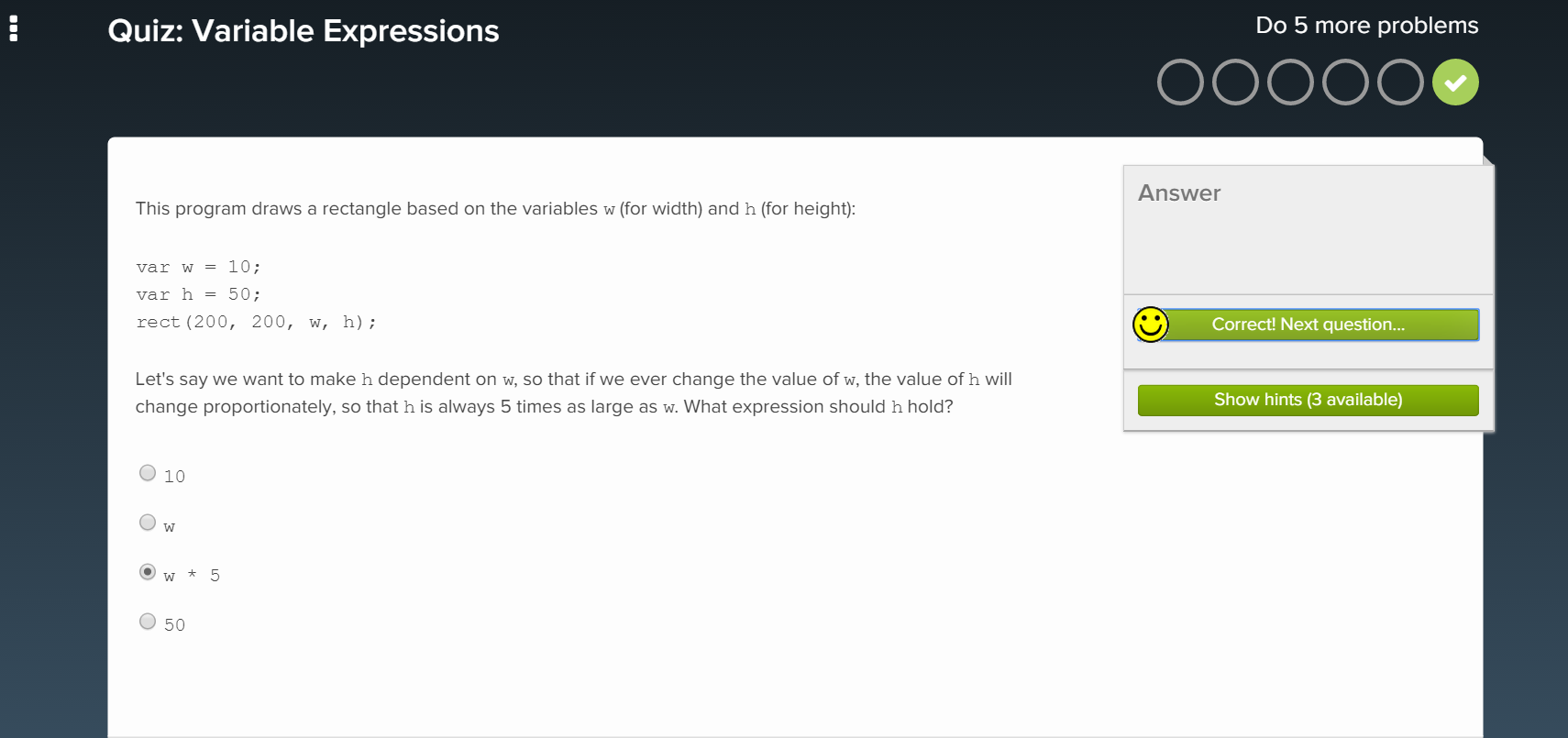Click the fourth empty progress circle
This screenshot has width=1568, height=738.
click(x=1345, y=83)
